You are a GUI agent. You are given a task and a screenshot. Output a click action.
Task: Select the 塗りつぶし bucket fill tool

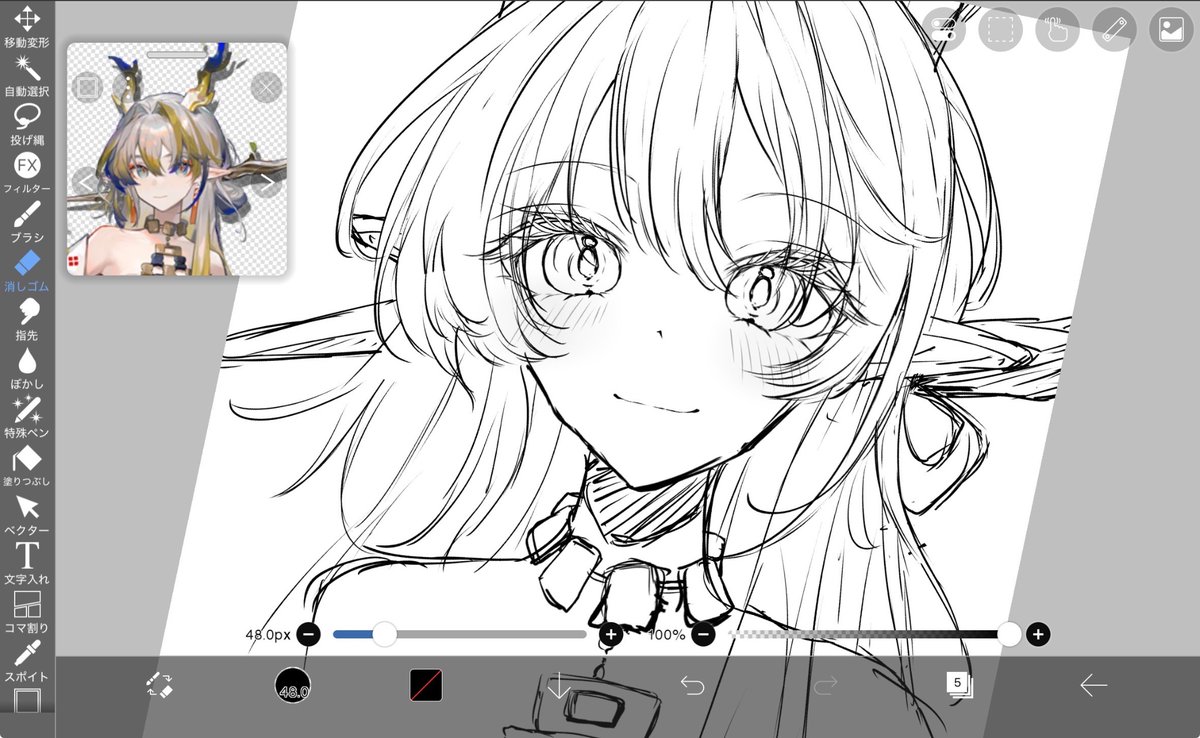pyautogui.click(x=27, y=466)
